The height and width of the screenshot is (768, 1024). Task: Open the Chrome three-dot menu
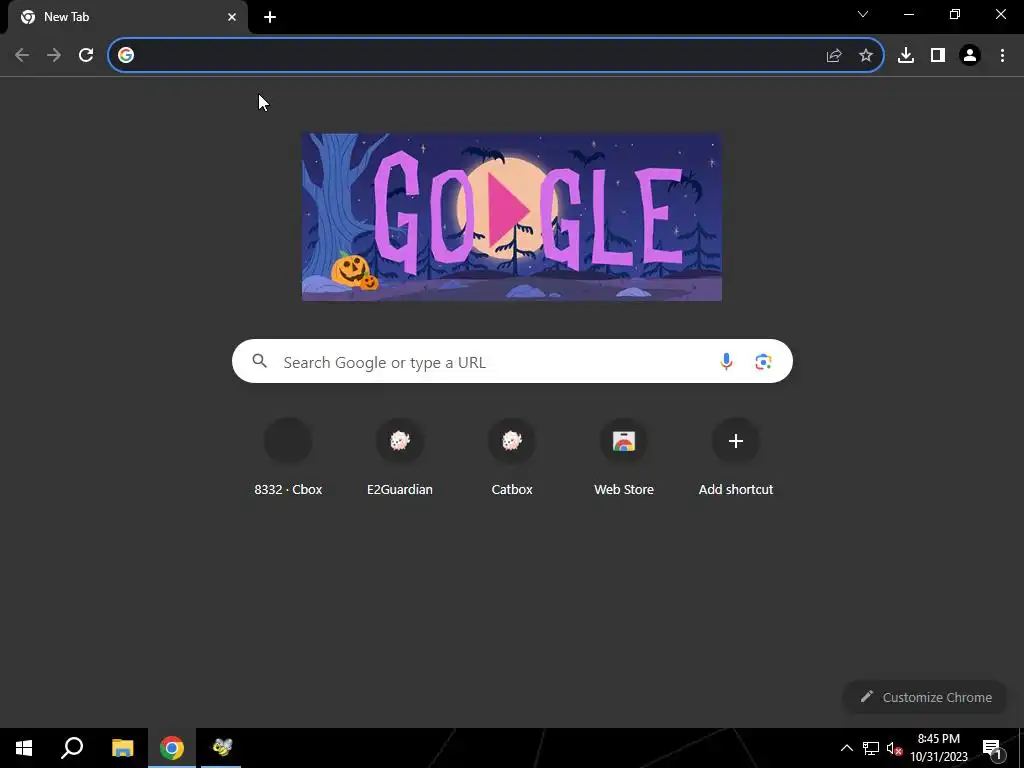pyautogui.click(x=1002, y=56)
